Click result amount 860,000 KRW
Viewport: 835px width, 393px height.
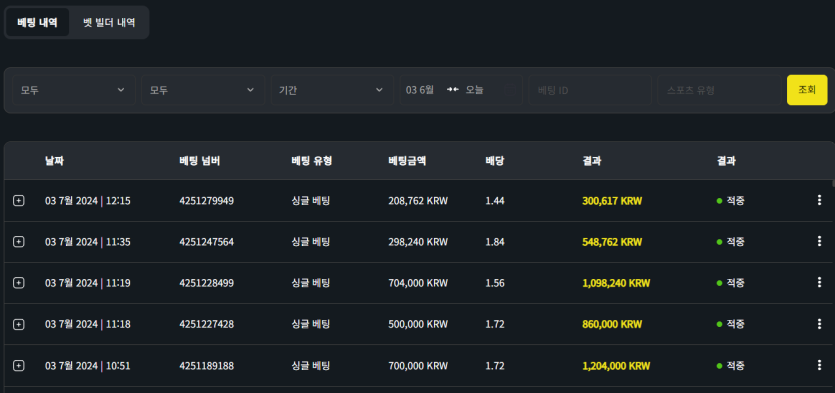[612, 324]
